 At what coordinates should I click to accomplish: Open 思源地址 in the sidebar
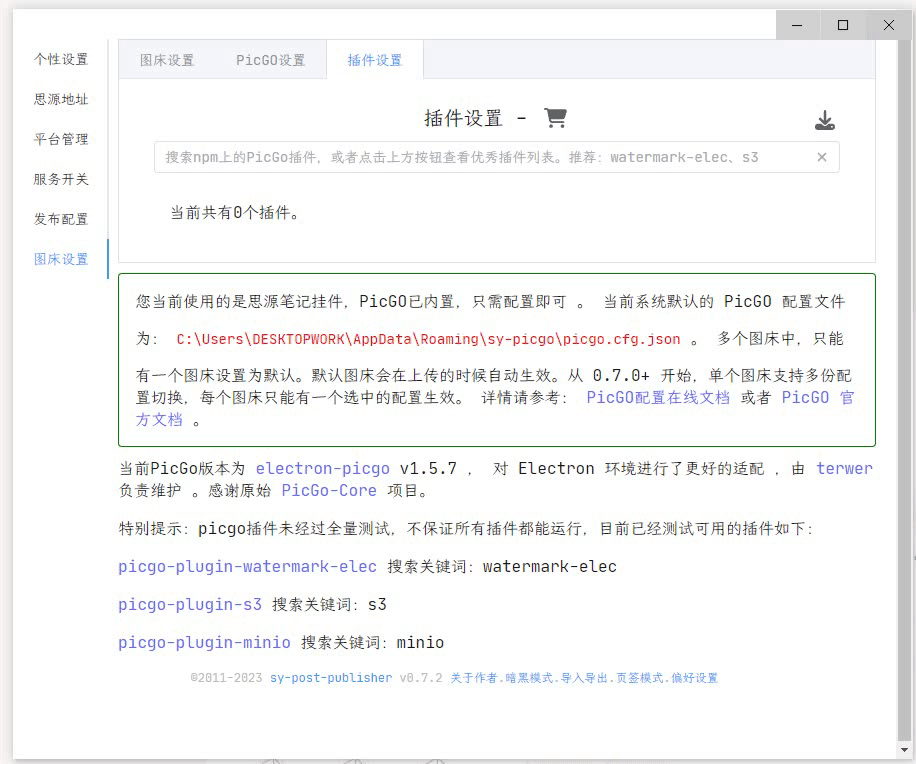point(61,99)
